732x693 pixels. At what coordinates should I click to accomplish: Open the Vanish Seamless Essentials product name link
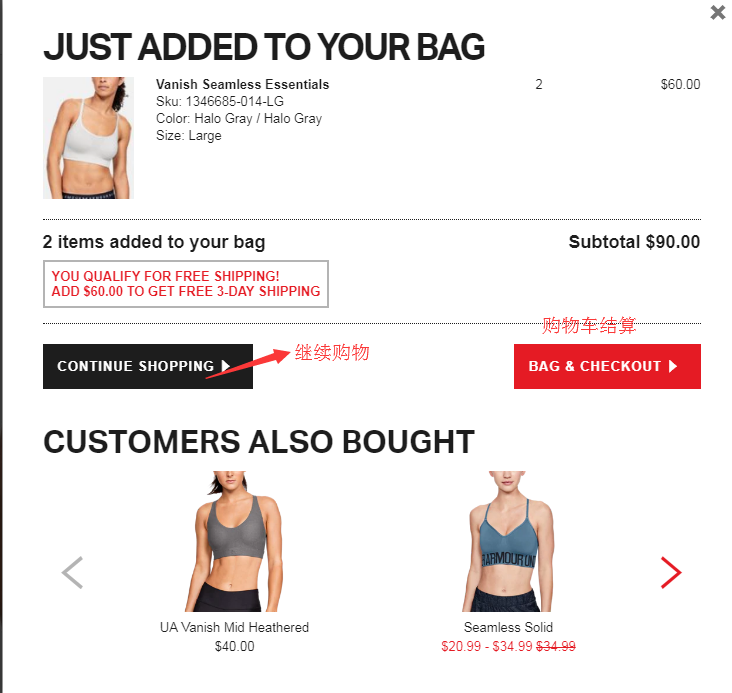point(242,85)
